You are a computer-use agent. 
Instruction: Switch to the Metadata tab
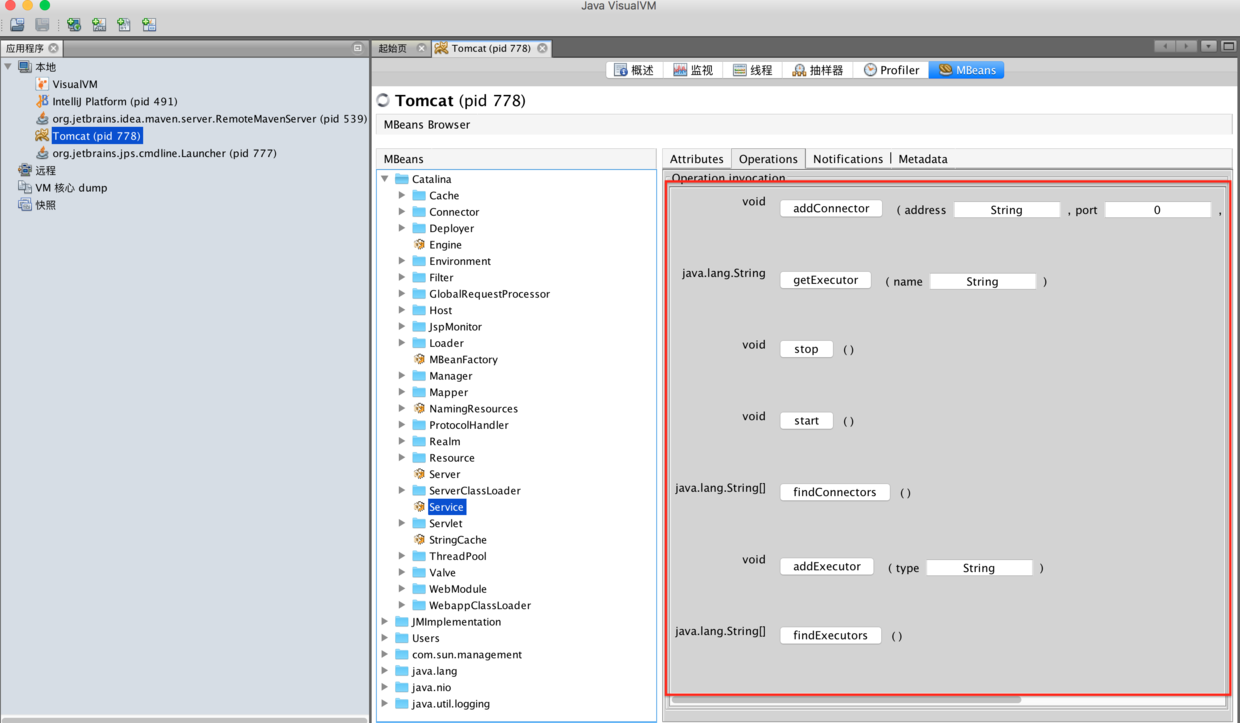click(x=922, y=159)
